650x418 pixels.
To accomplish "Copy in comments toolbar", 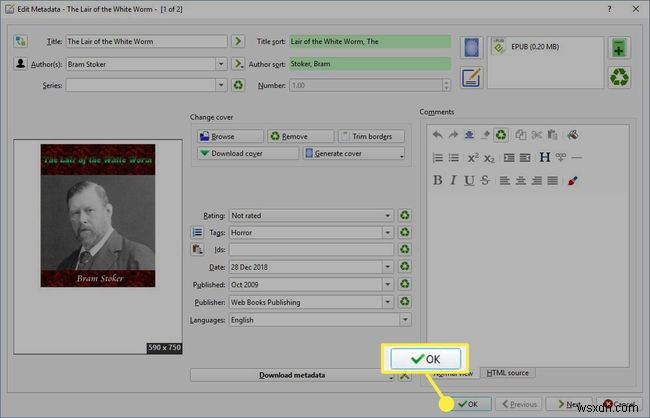I will click(521, 135).
